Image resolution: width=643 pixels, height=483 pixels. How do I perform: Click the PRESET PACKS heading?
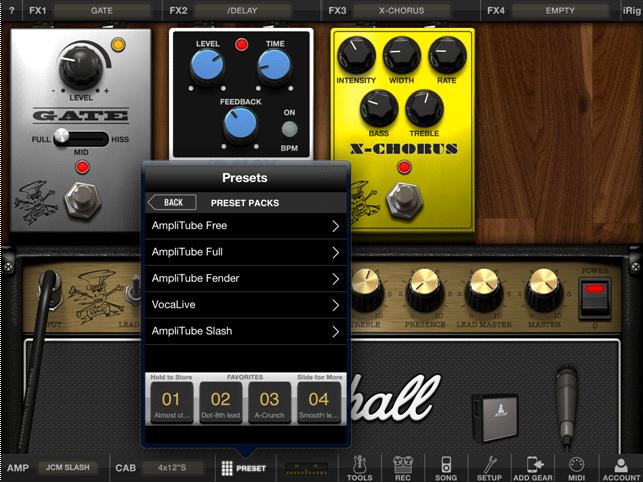(245, 203)
